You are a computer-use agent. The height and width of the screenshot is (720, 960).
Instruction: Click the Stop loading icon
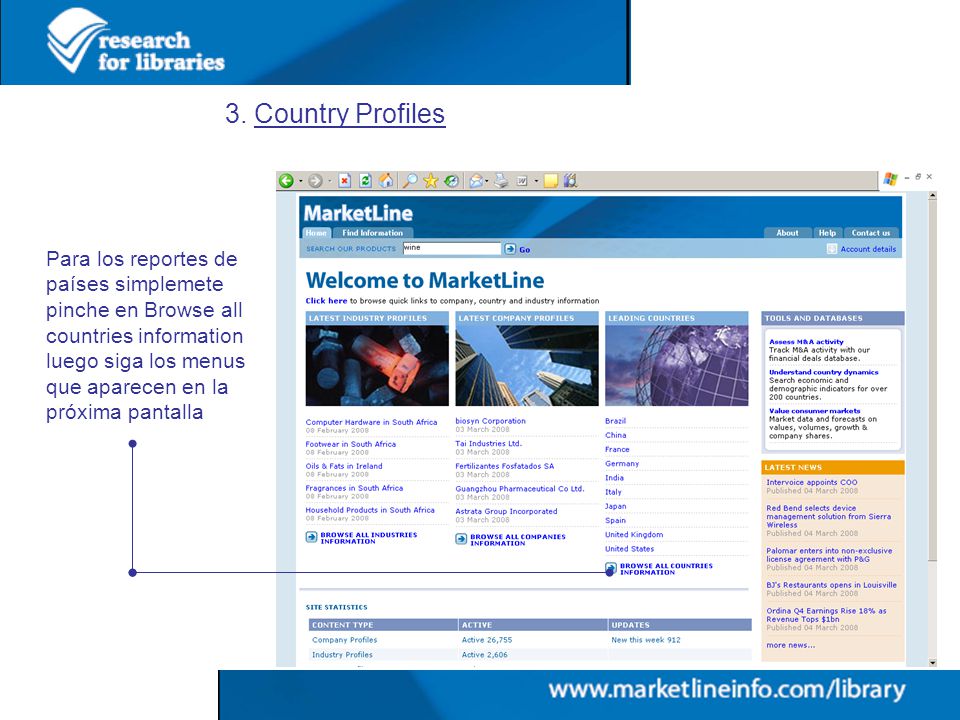click(345, 181)
